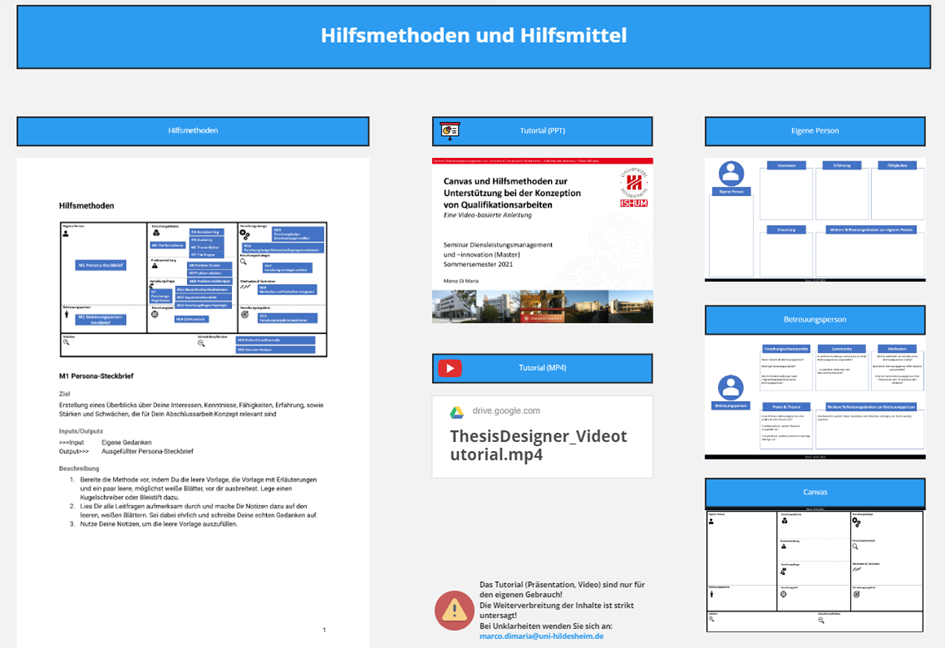Click the presentation icon beside Tutorial (PPT)
Image resolution: width=945 pixels, height=648 pixels.
tap(450, 130)
